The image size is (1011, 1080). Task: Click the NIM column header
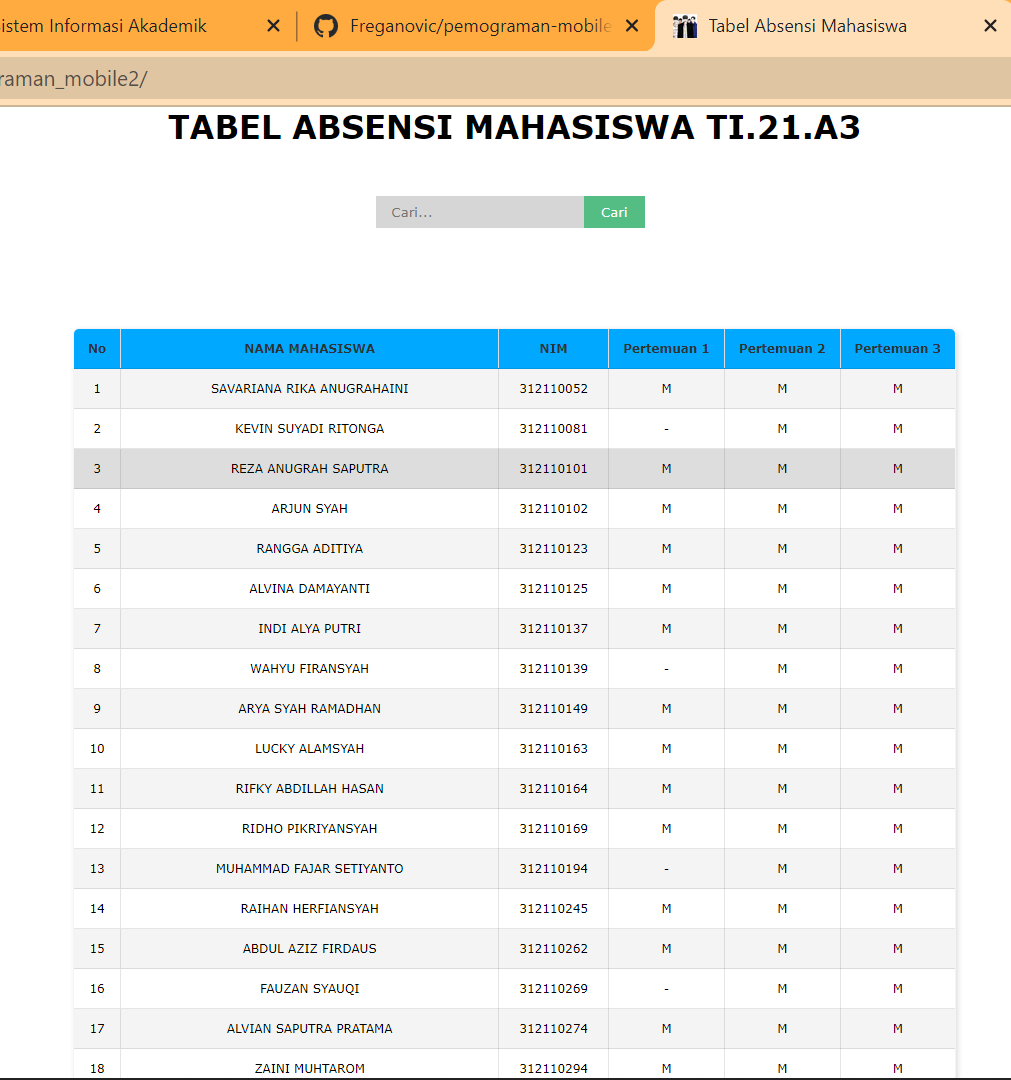coord(552,348)
